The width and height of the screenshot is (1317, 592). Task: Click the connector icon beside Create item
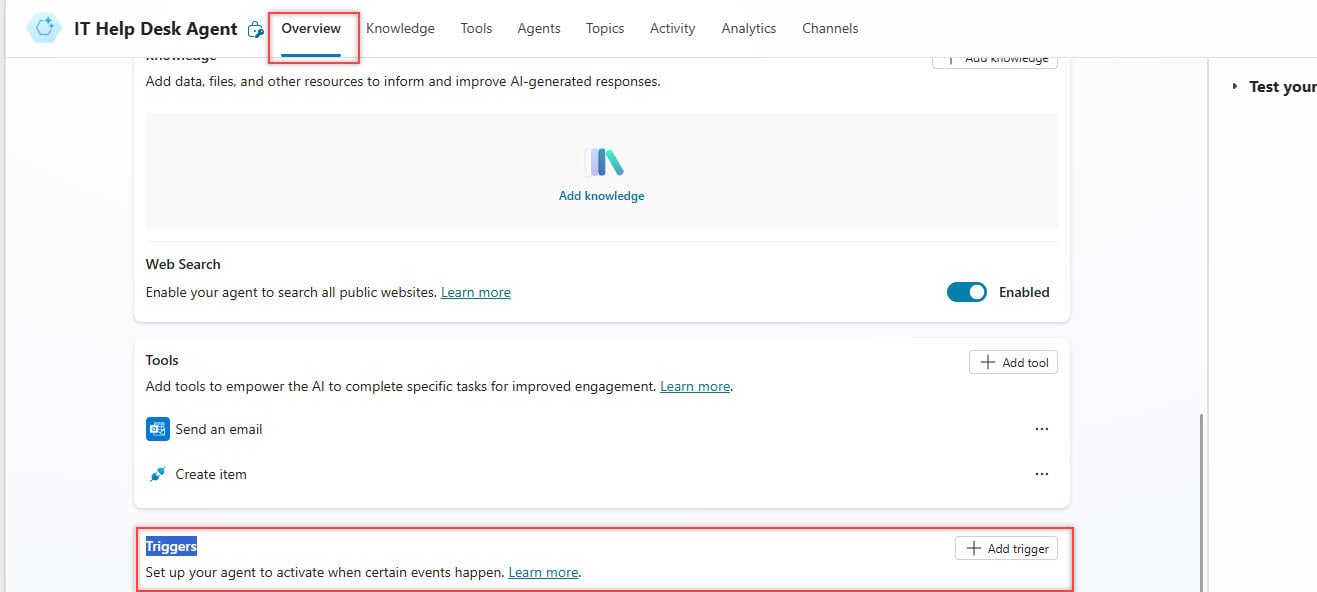(157, 474)
